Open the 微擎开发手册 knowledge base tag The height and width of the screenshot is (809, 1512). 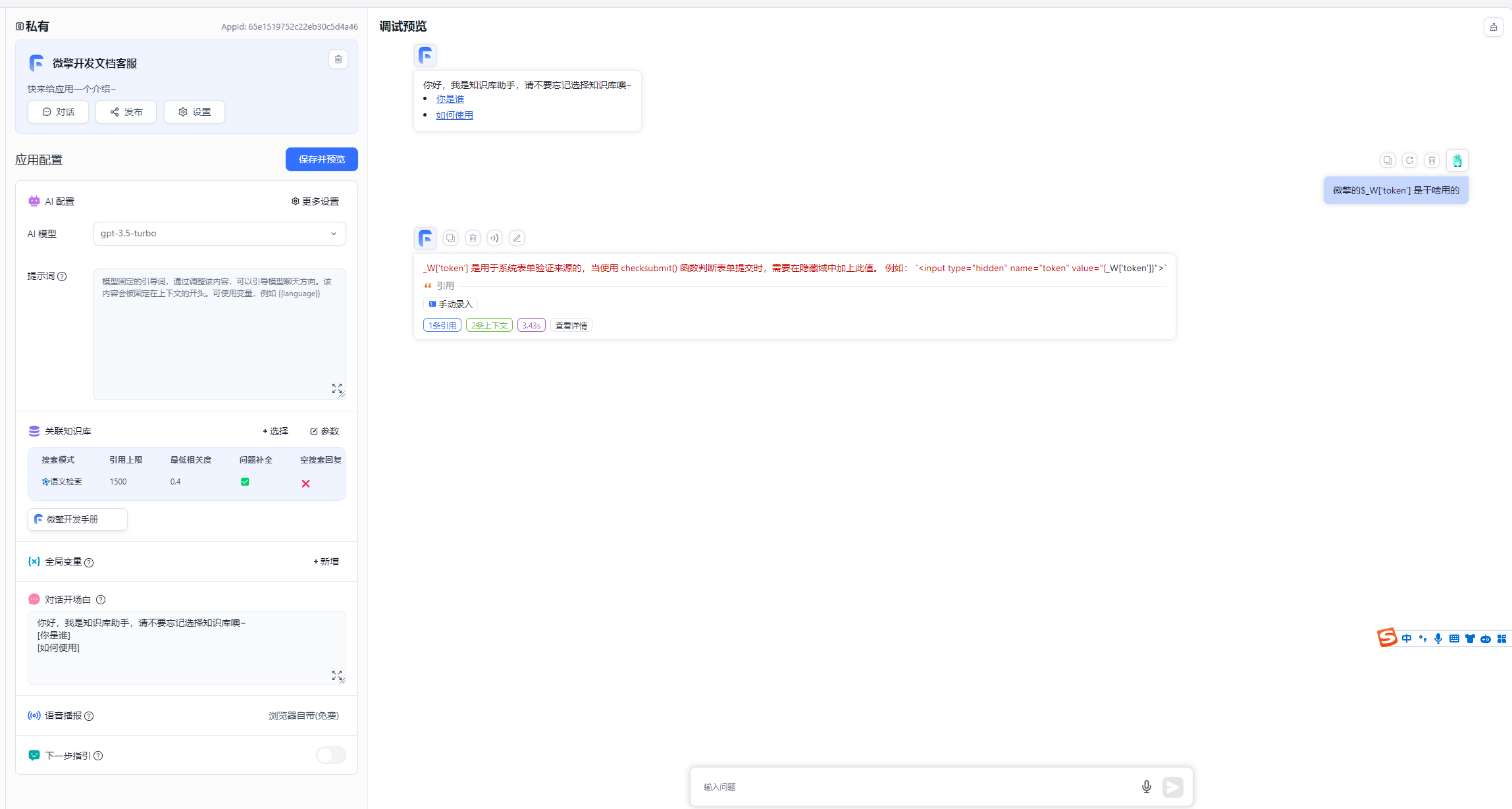pos(78,519)
